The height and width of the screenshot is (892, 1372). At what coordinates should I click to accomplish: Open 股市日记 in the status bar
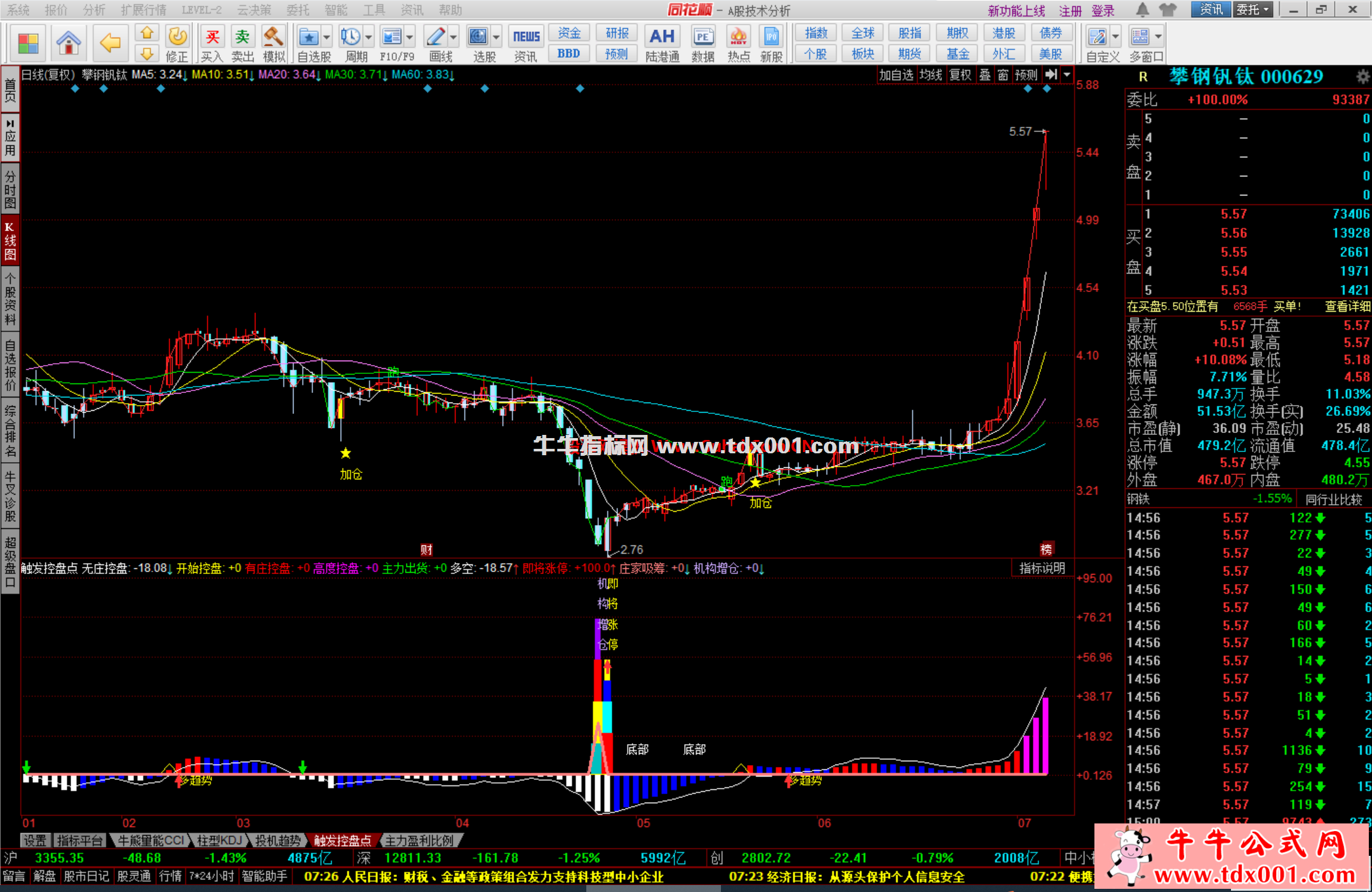[86, 876]
